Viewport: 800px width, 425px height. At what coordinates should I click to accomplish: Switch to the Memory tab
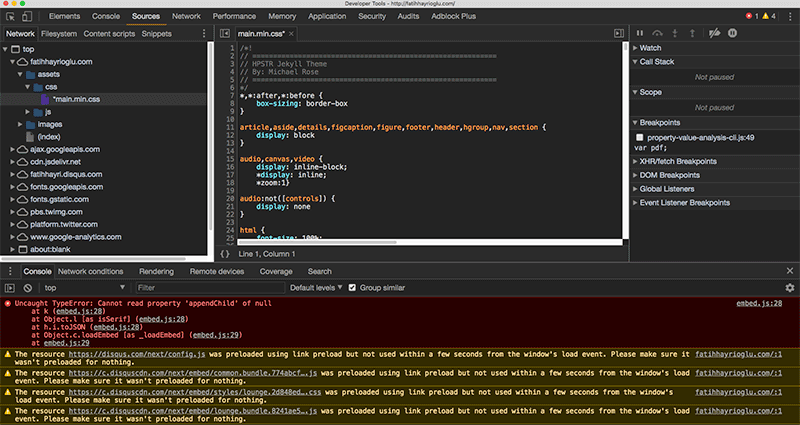click(x=282, y=16)
